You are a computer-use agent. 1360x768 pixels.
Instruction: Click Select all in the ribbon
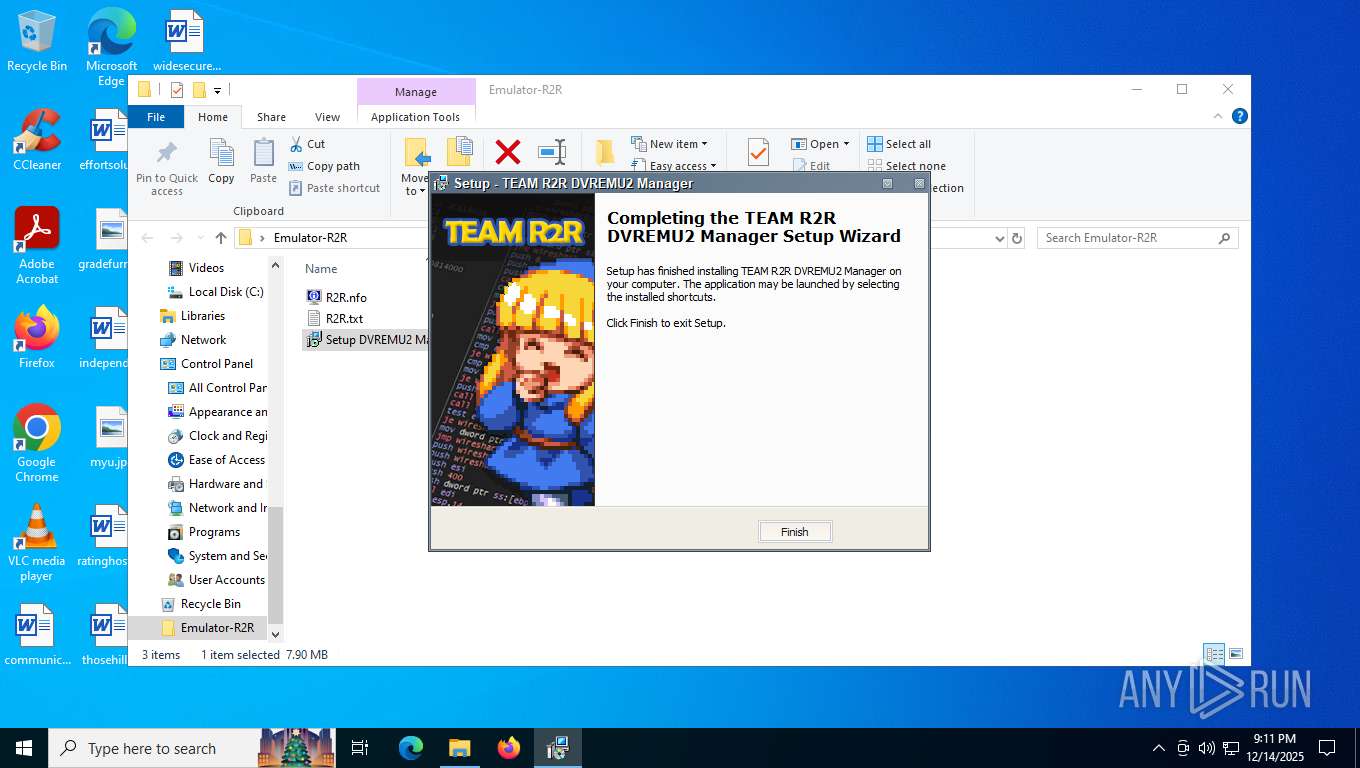pyautogui.click(x=899, y=144)
